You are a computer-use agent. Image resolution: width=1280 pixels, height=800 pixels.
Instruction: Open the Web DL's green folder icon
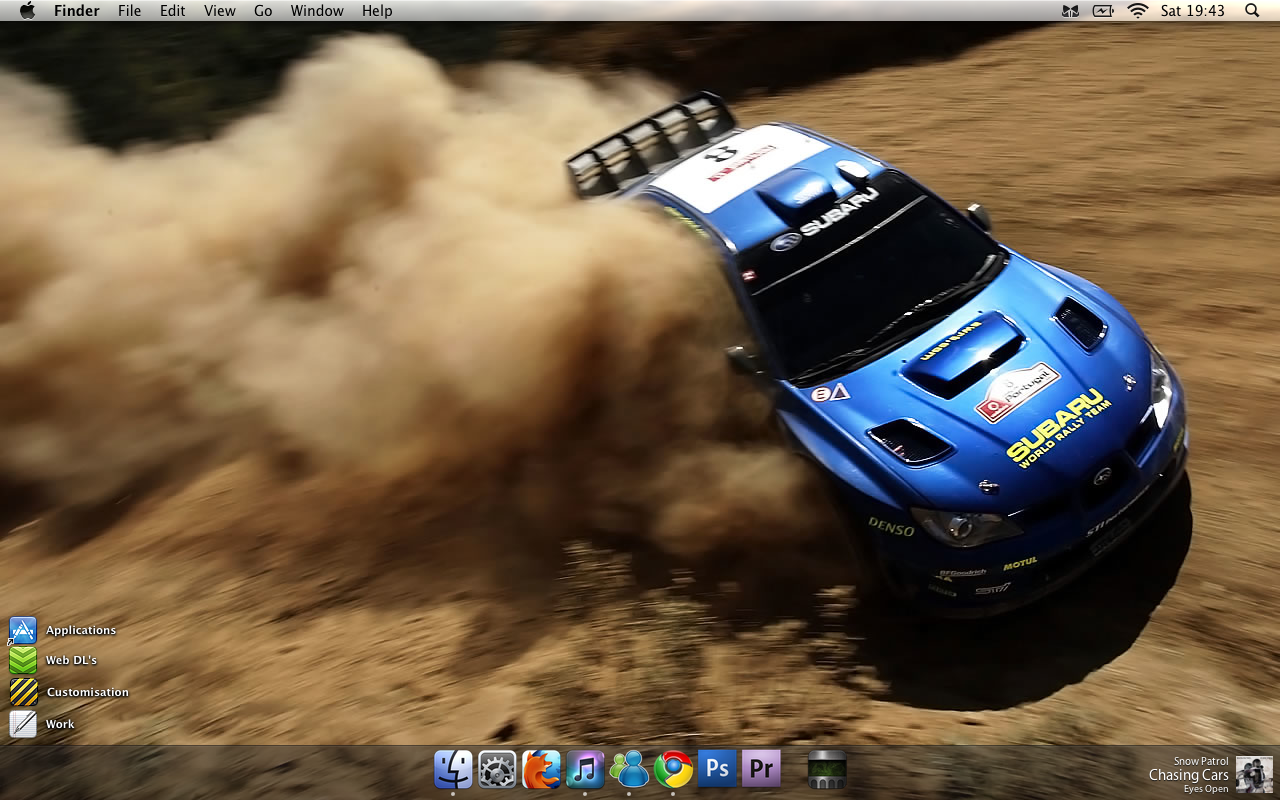point(23,660)
